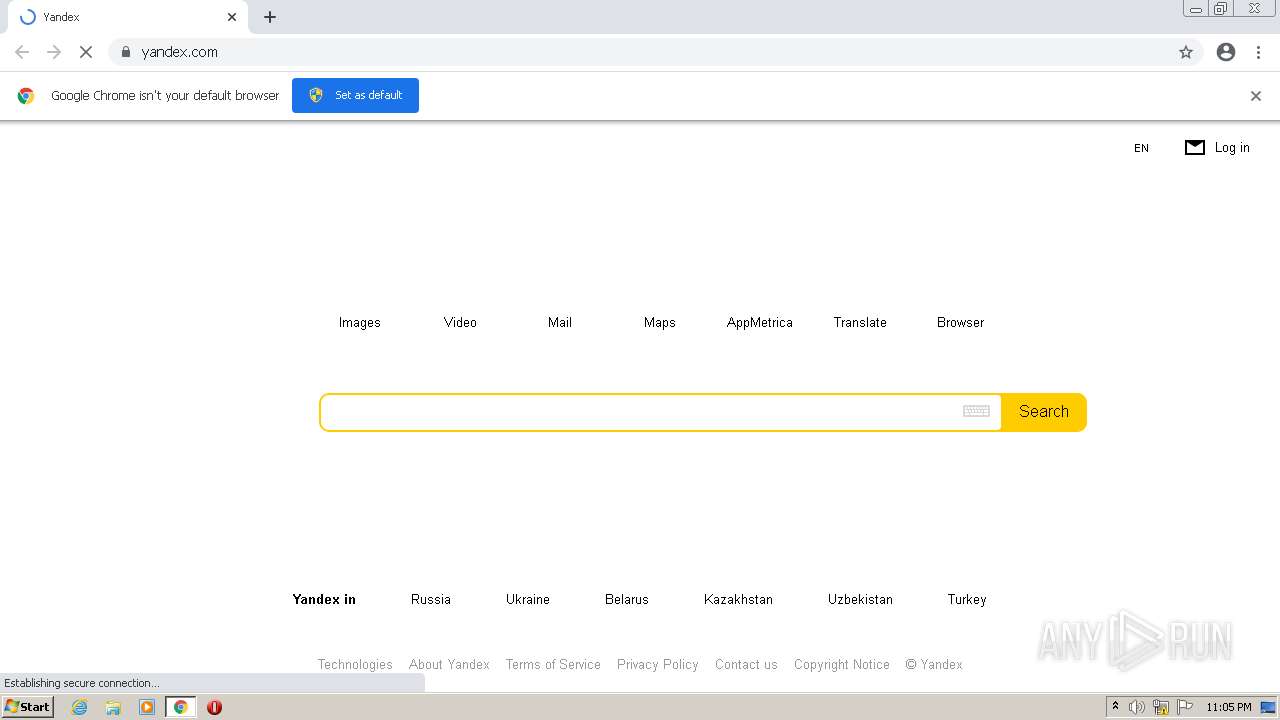
Task: Open network status icon in tray
Action: pyautogui.click(x=1161, y=707)
